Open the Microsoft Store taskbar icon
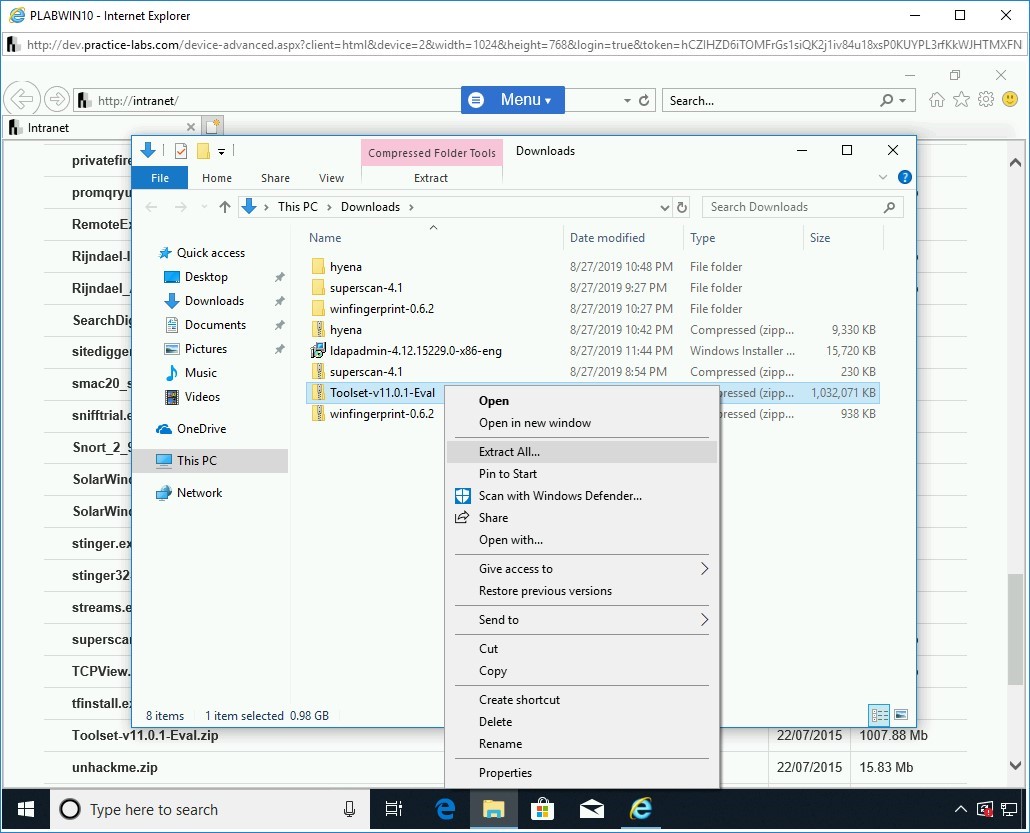Image resolution: width=1030 pixels, height=833 pixels. coord(542,809)
